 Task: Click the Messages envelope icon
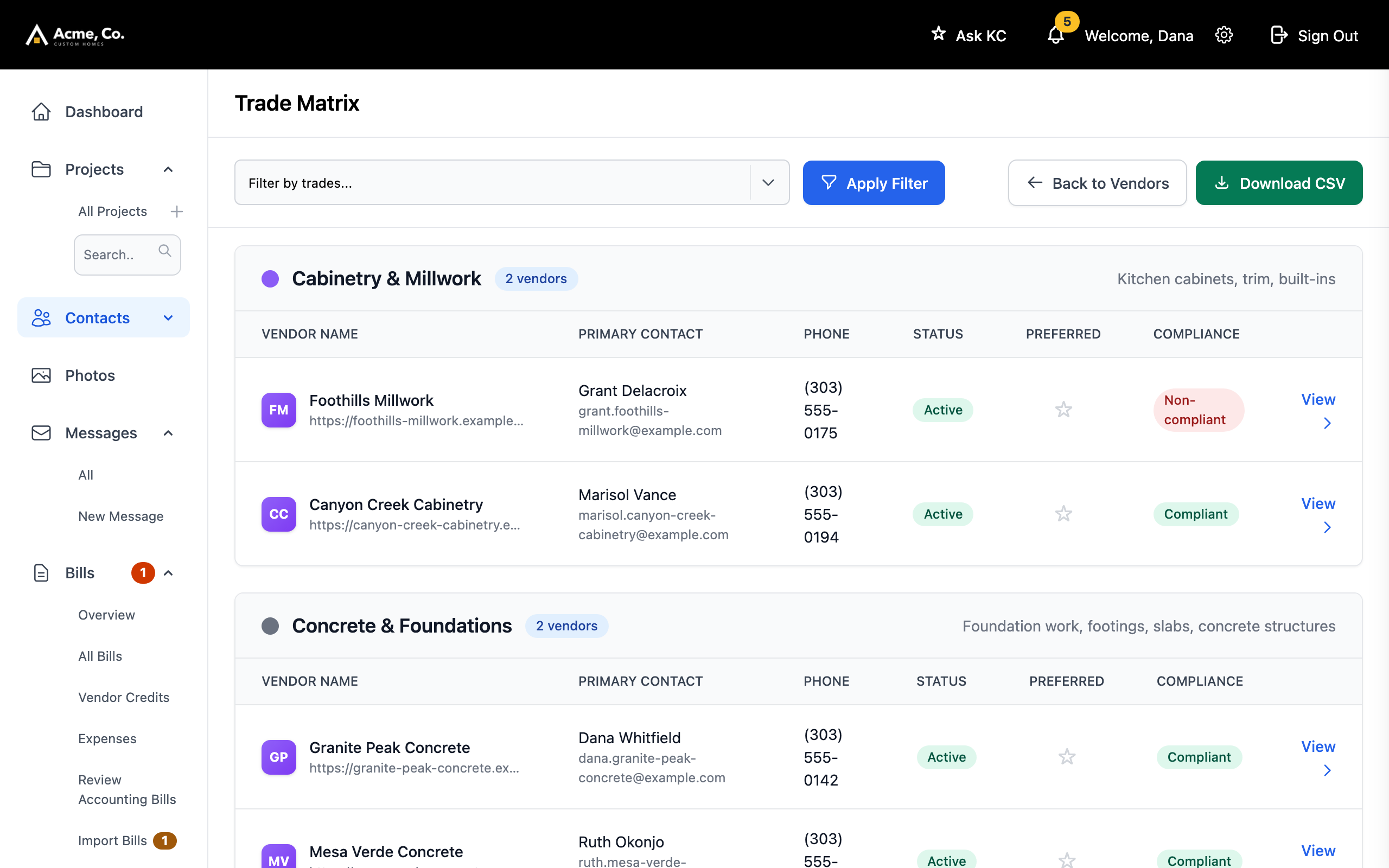[x=41, y=433]
